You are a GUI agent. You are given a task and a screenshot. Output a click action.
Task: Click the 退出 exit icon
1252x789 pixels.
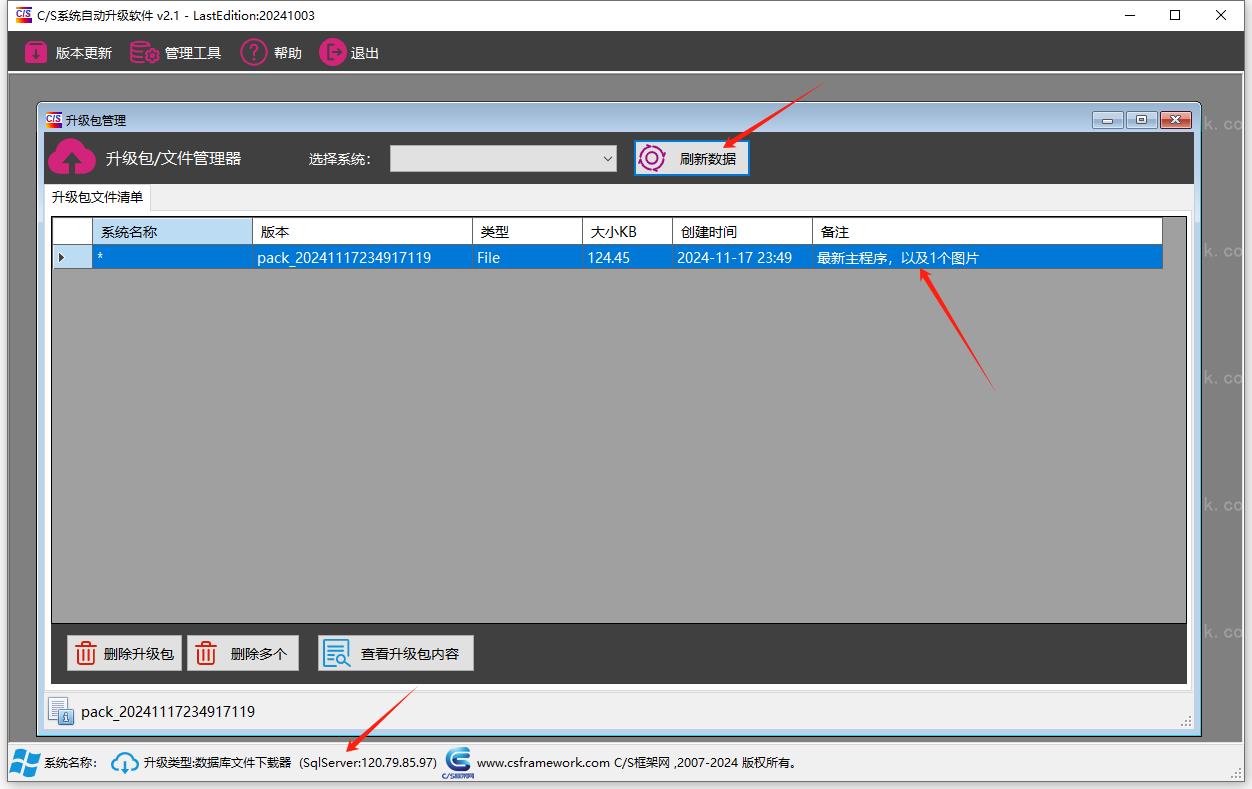(332, 53)
